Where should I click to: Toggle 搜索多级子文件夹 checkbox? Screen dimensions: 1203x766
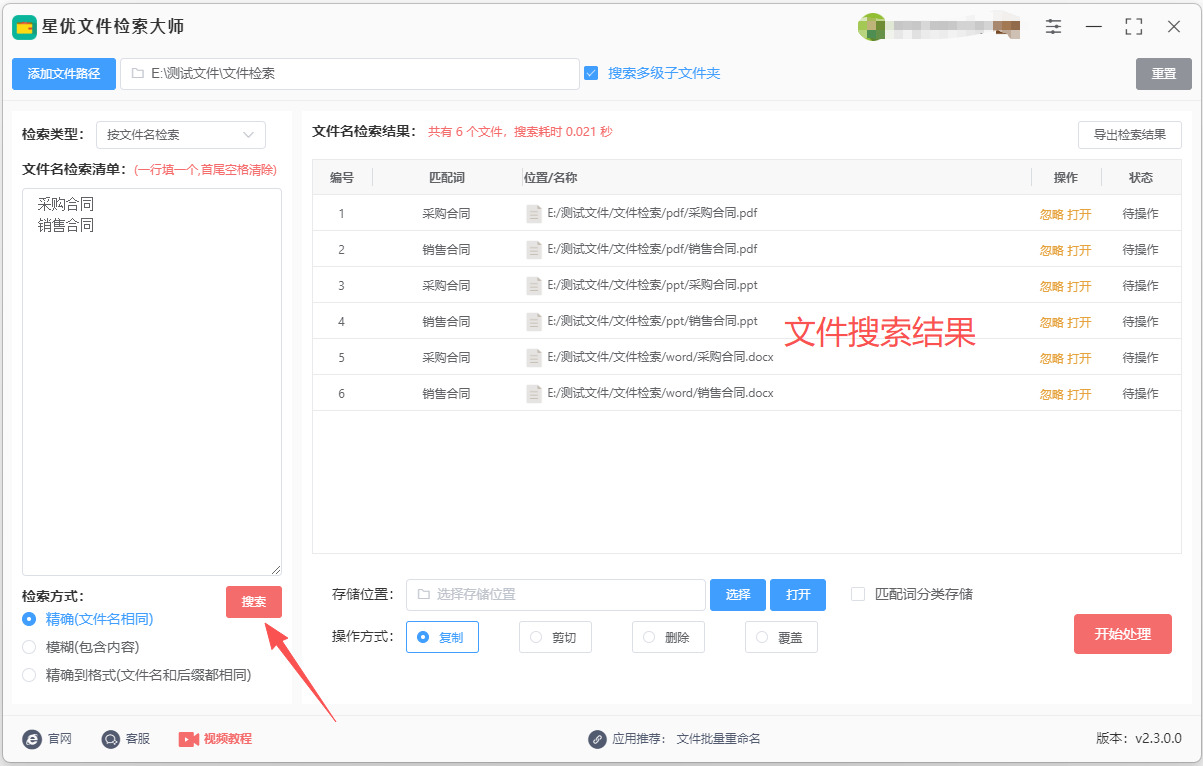pos(591,73)
